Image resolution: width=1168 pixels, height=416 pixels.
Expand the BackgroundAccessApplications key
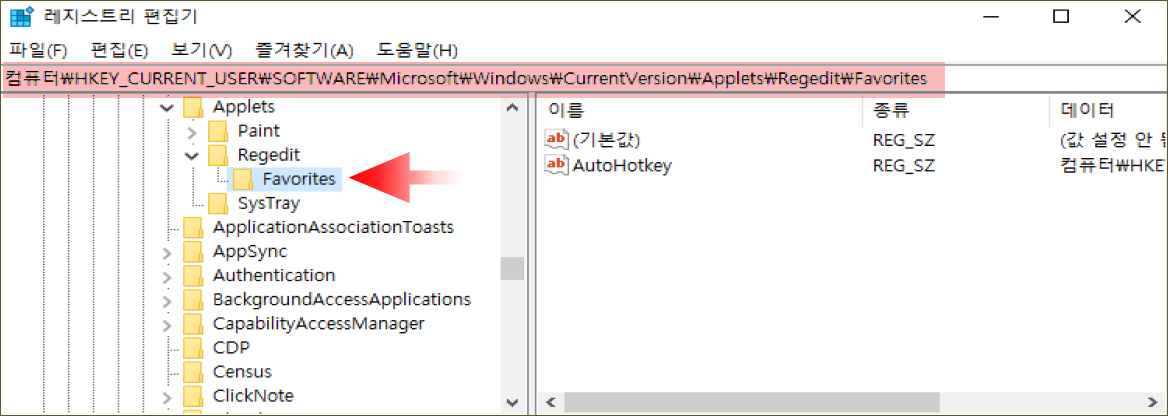tap(167, 300)
